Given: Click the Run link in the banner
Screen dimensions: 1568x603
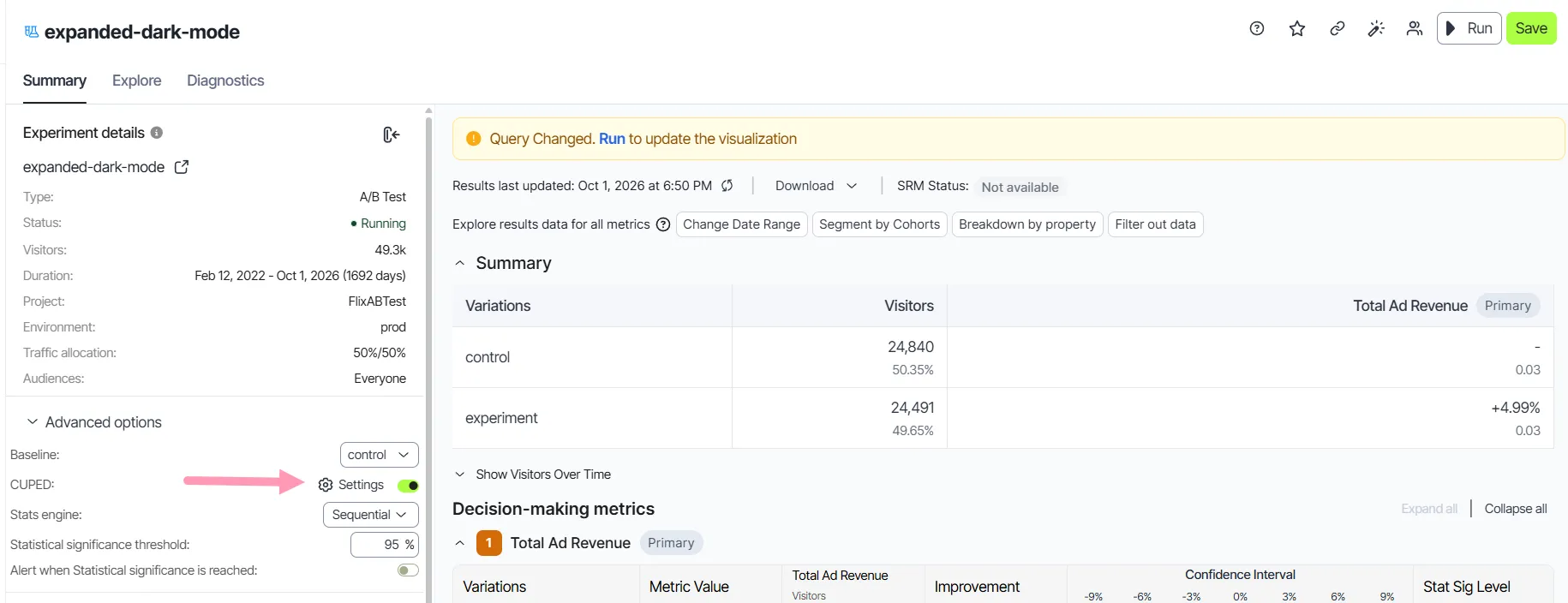Looking at the screenshot, I should tap(612, 139).
